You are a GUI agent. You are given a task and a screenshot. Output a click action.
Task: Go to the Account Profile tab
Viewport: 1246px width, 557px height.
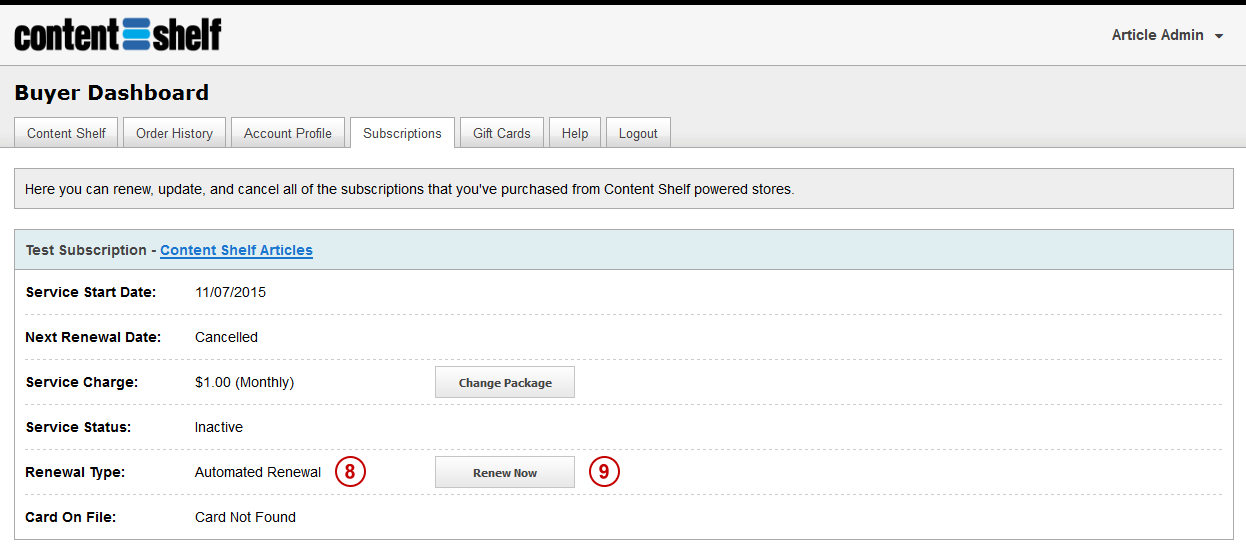pyautogui.click(x=288, y=133)
